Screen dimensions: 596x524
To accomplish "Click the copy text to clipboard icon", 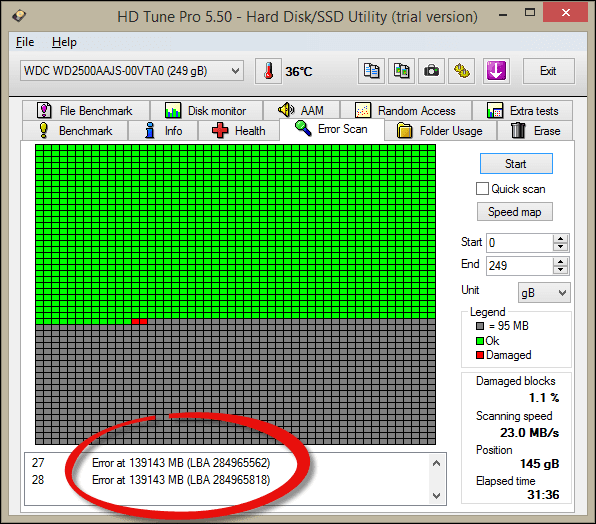I will (x=371, y=71).
